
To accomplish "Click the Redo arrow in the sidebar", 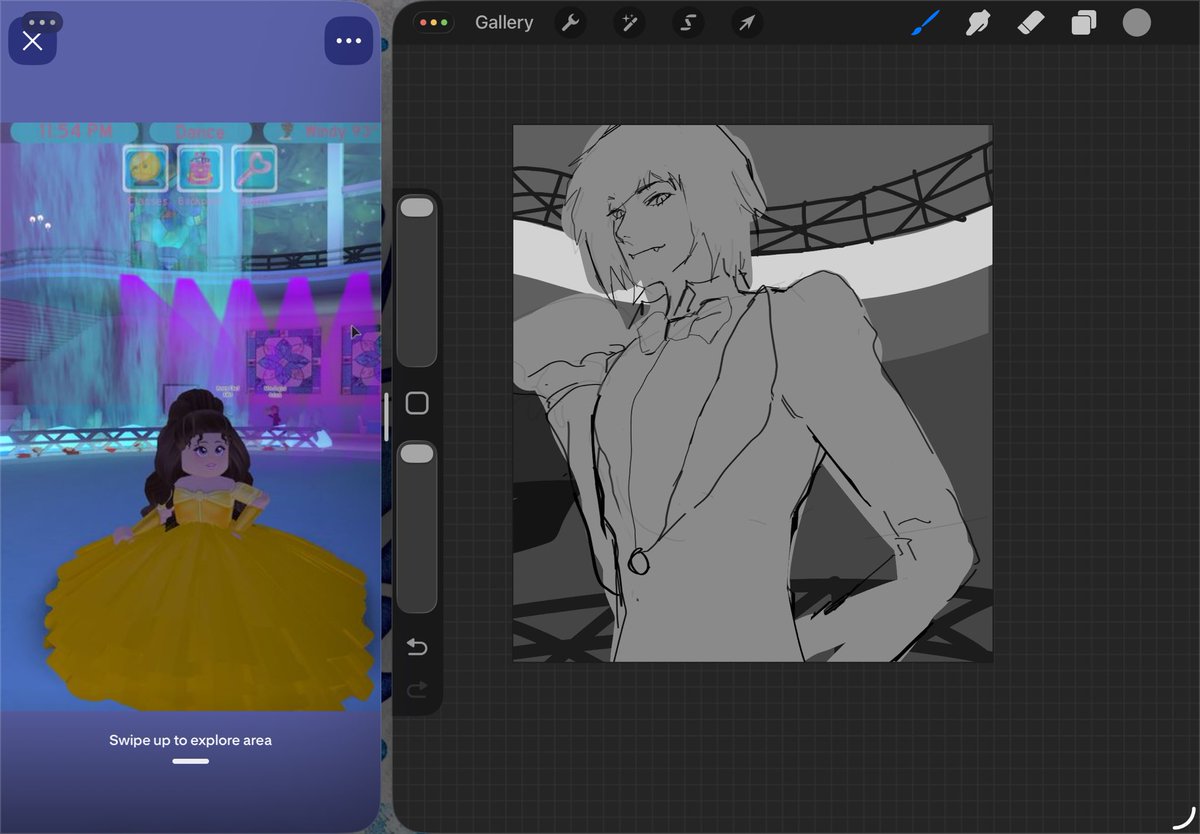I will pos(417,689).
